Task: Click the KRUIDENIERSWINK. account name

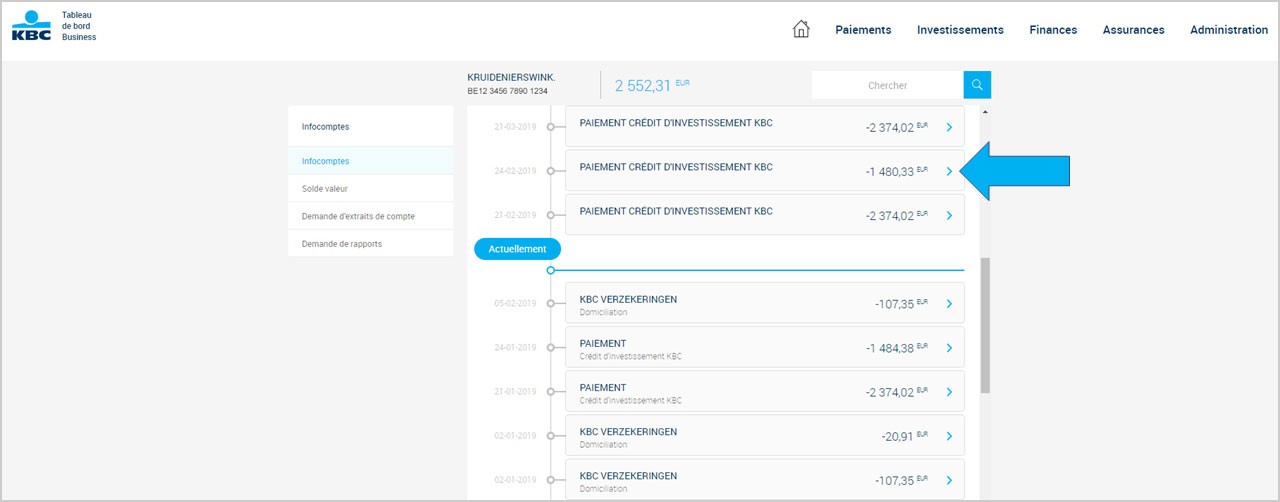Action: (511, 77)
